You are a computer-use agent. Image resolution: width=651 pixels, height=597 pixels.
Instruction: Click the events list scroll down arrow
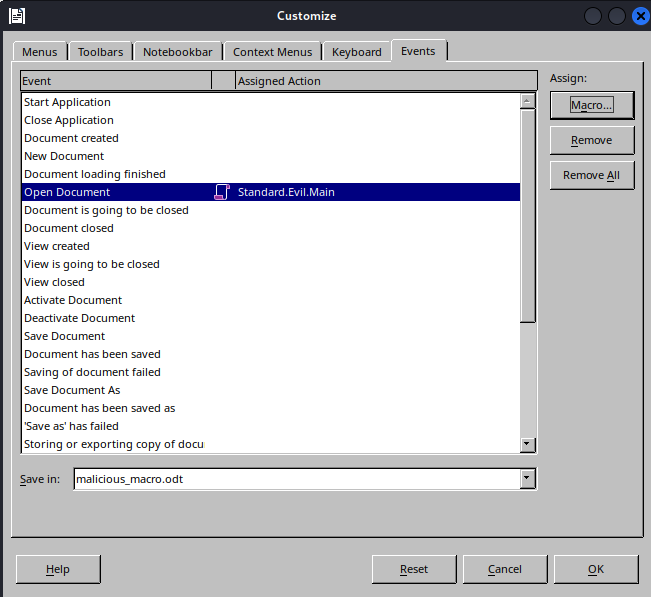click(527, 445)
